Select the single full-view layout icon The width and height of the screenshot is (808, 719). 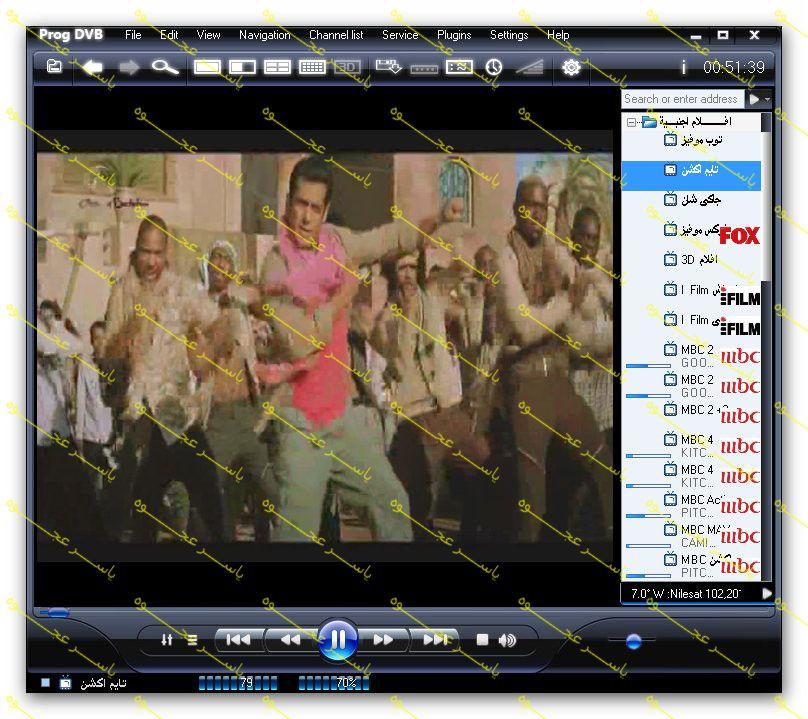click(207, 67)
